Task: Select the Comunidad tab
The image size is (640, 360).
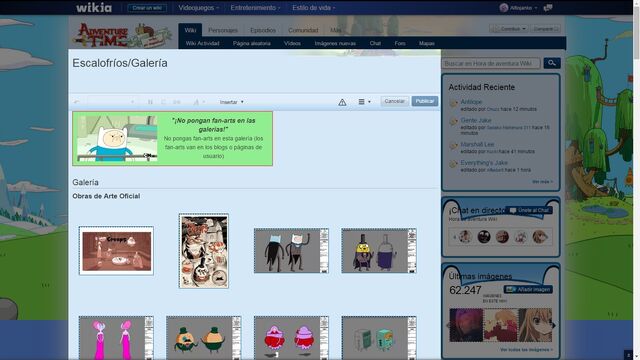Action: pyautogui.click(x=303, y=30)
